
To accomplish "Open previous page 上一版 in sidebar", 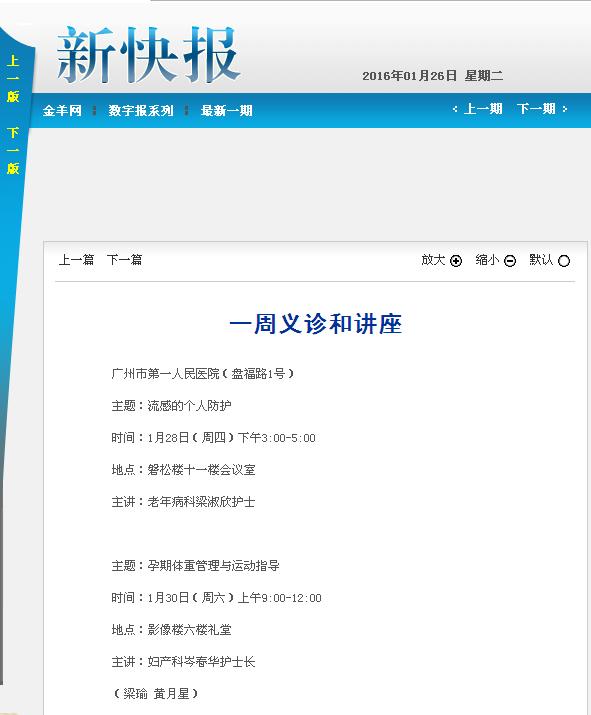I will [13, 78].
